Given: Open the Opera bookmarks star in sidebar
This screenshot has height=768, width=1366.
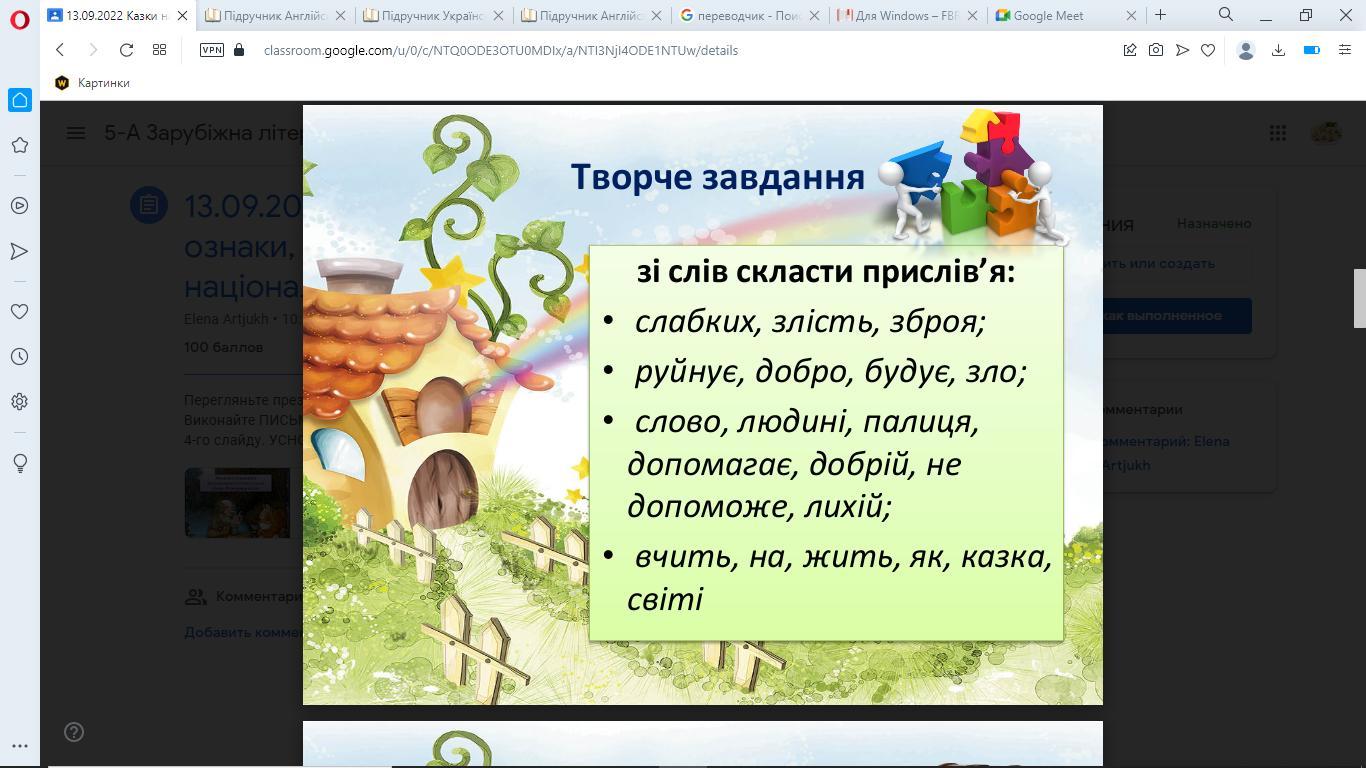Looking at the screenshot, I should pyautogui.click(x=19, y=145).
